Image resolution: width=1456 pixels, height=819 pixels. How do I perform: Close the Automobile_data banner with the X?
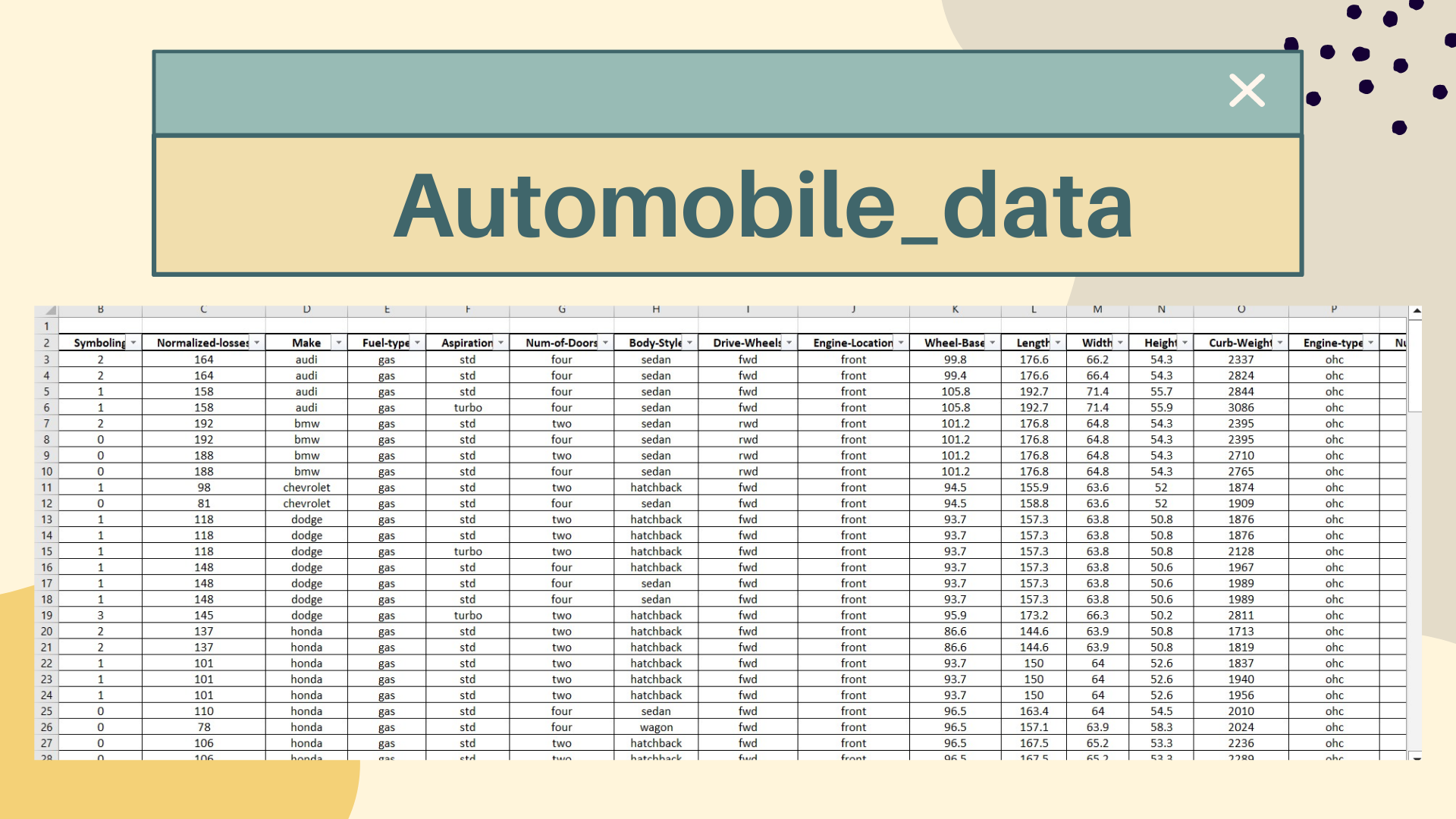click(x=1247, y=90)
